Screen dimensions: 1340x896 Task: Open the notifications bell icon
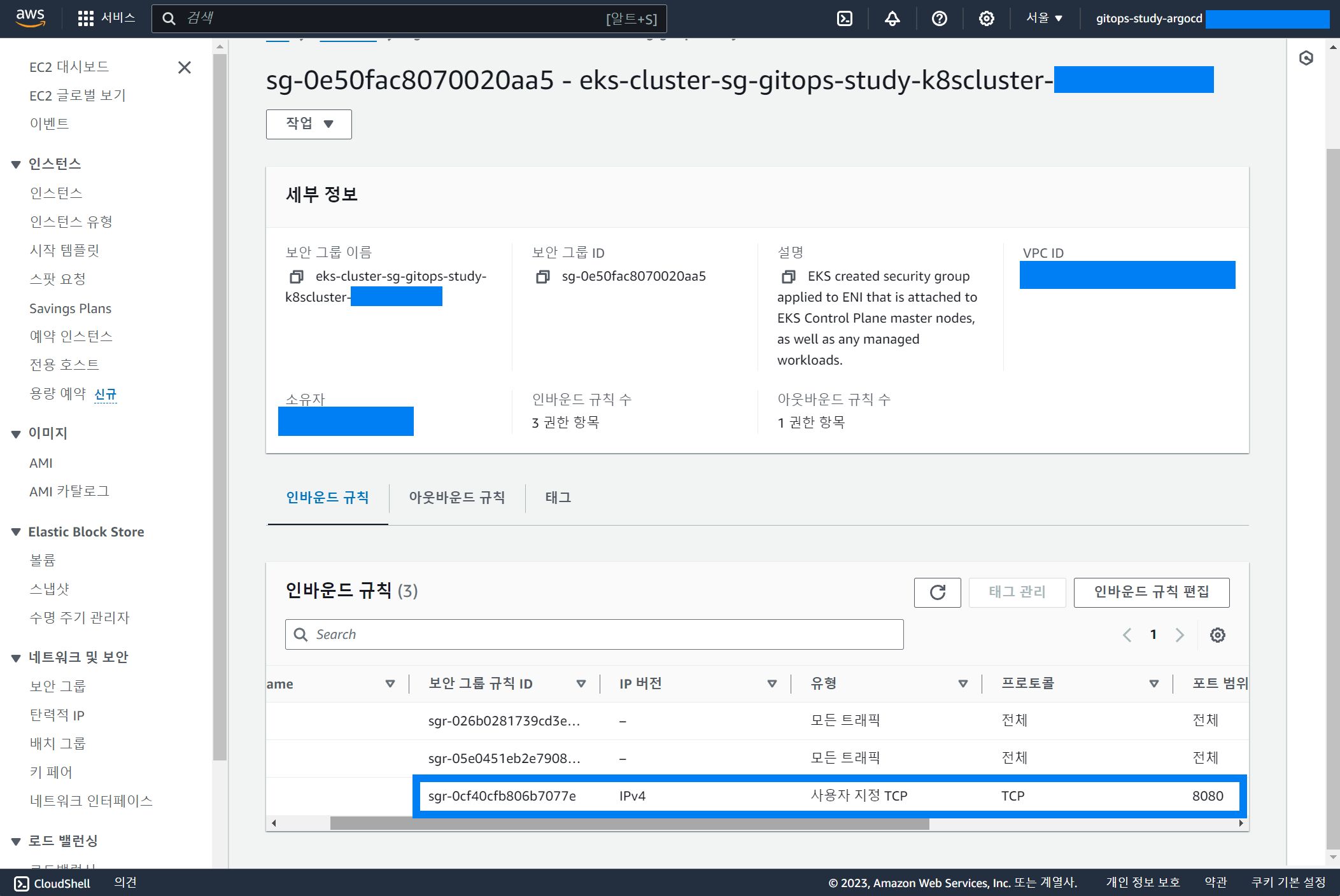coord(892,18)
